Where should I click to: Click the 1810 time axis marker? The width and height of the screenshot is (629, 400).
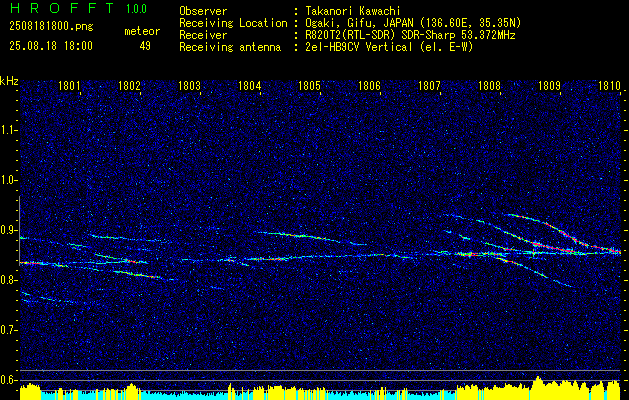[x=609, y=85]
